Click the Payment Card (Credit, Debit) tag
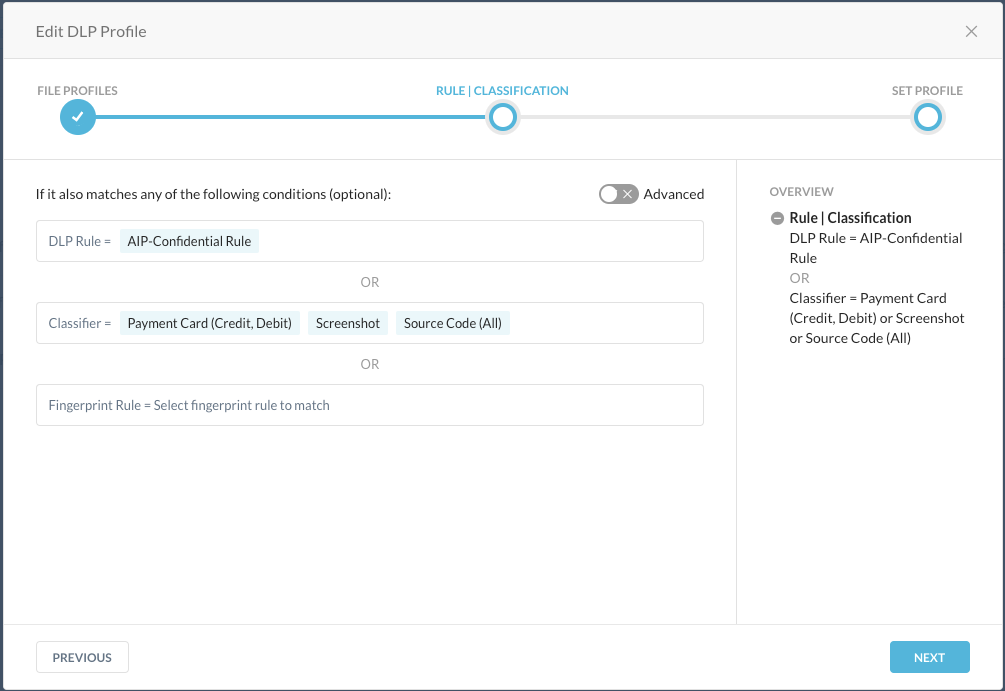Viewport: 1005px width, 691px height. [209, 323]
